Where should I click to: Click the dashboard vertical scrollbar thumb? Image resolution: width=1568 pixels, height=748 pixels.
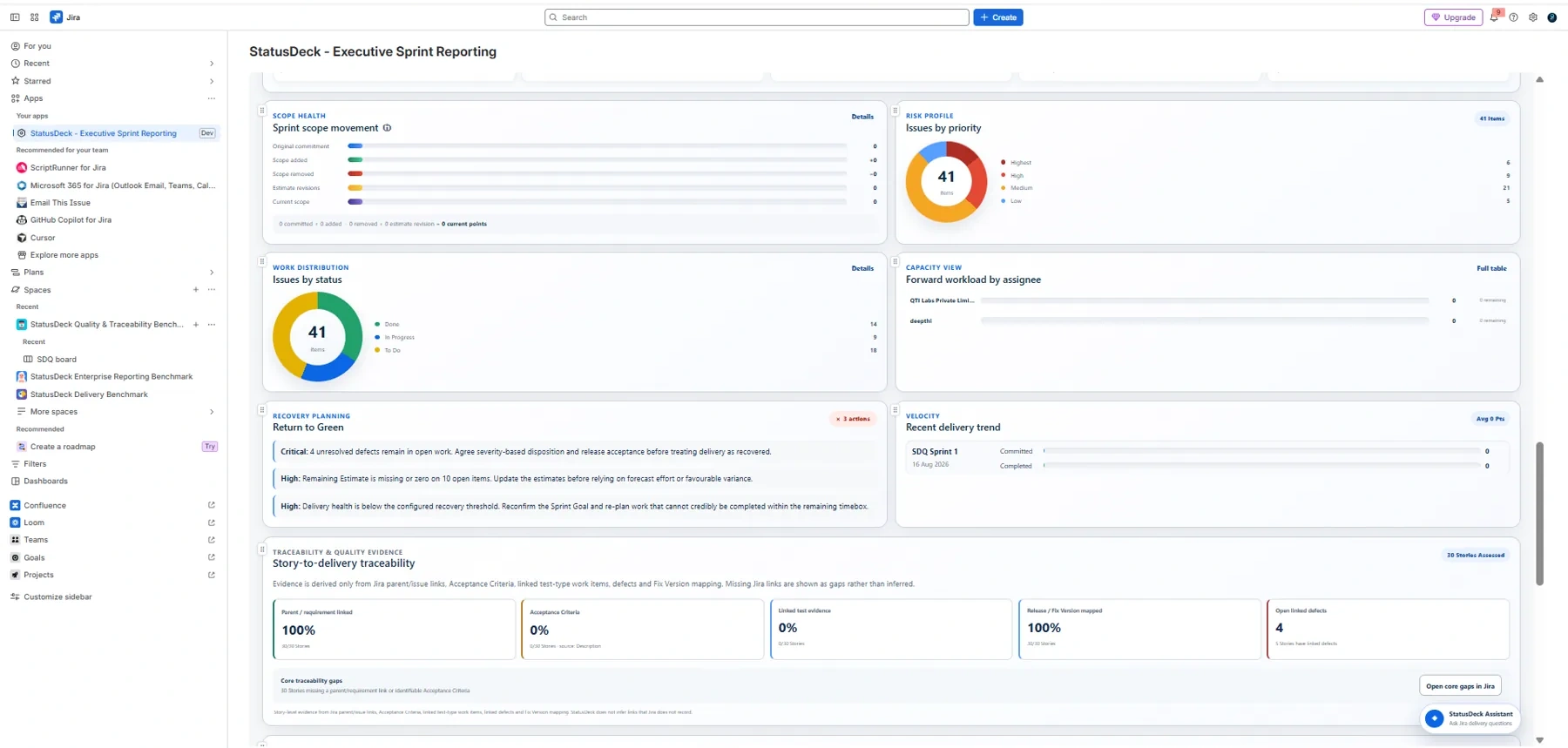(x=1540, y=514)
